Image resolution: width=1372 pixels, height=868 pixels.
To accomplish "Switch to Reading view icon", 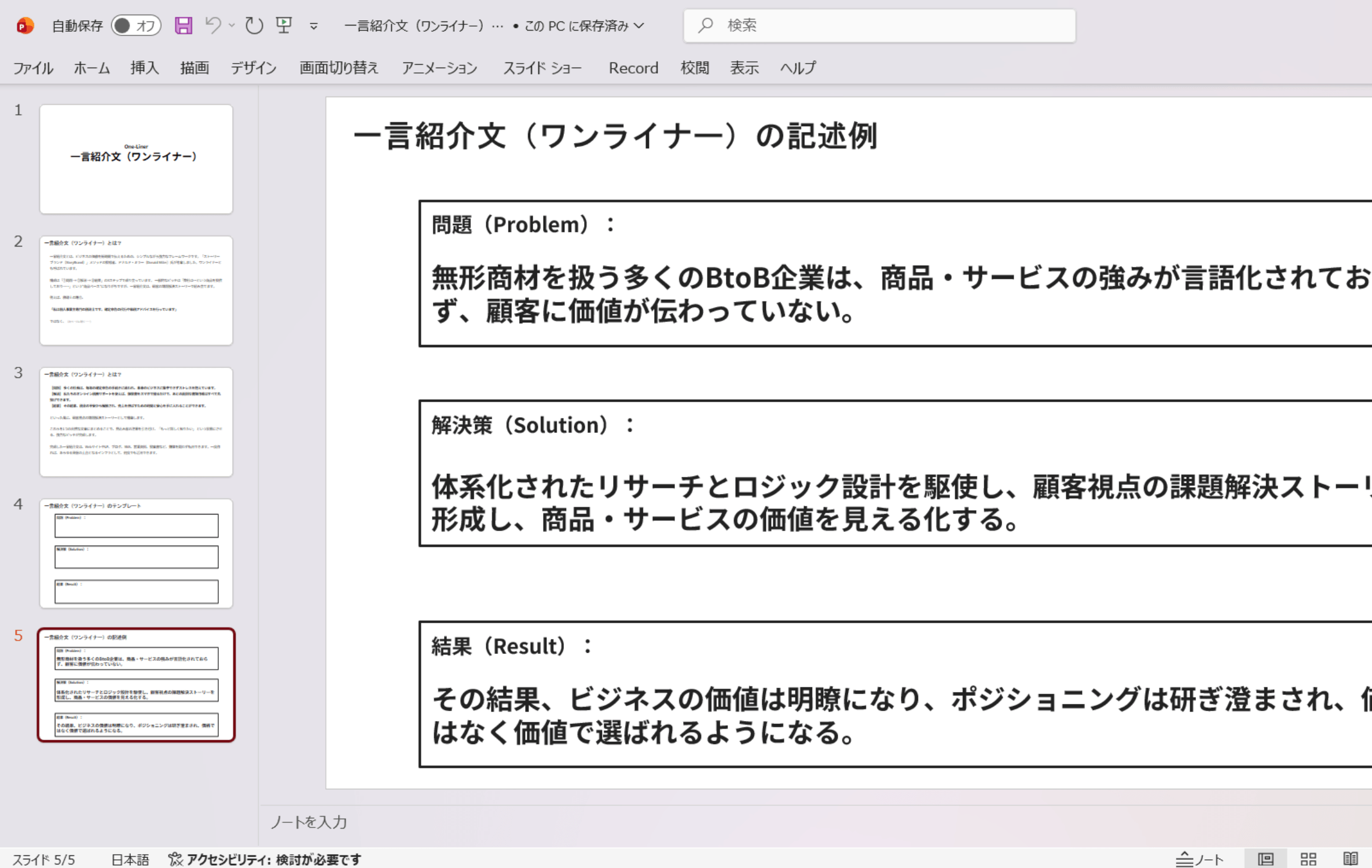I will pyautogui.click(x=1351, y=859).
